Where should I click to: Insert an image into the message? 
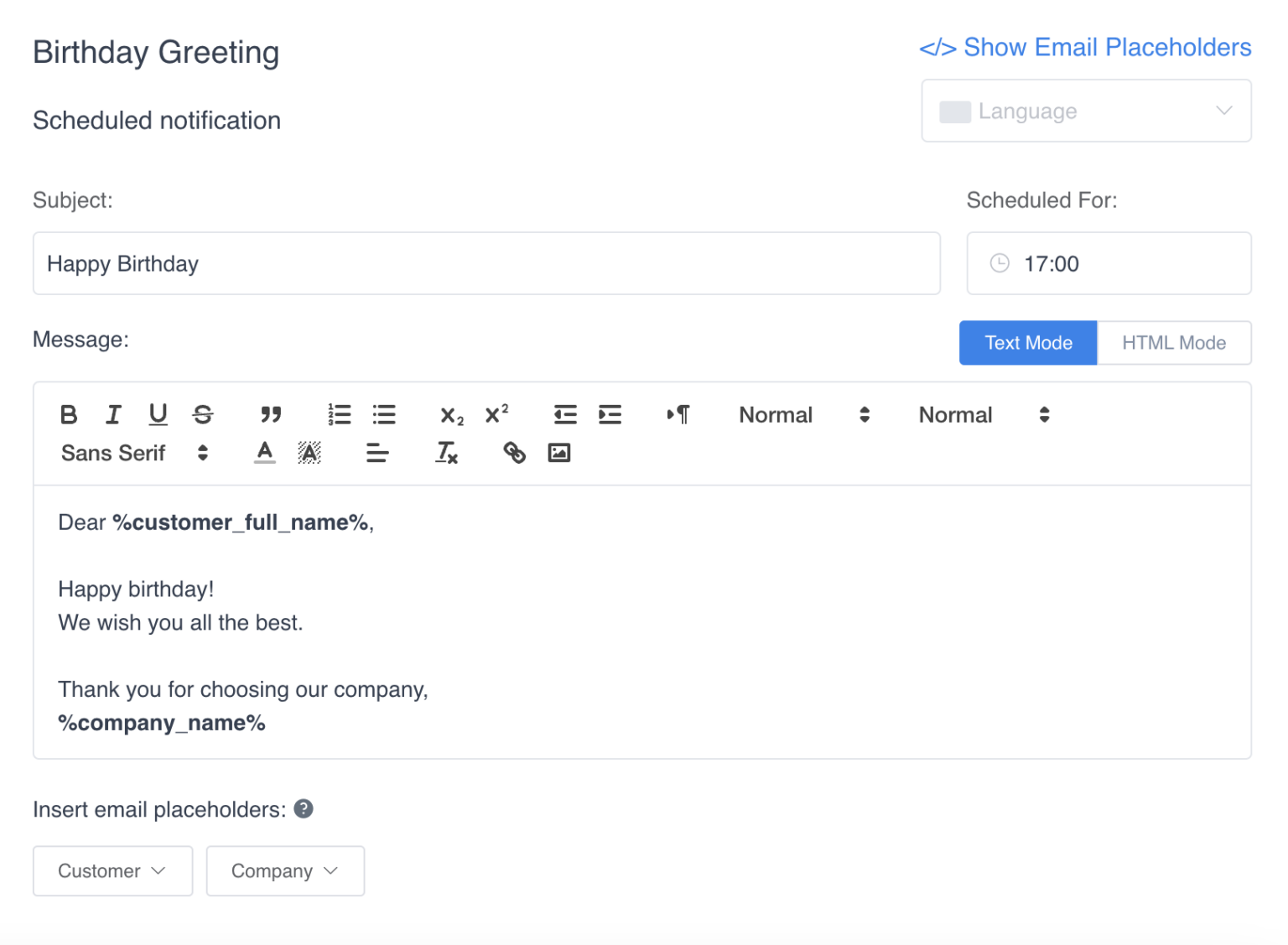559,453
